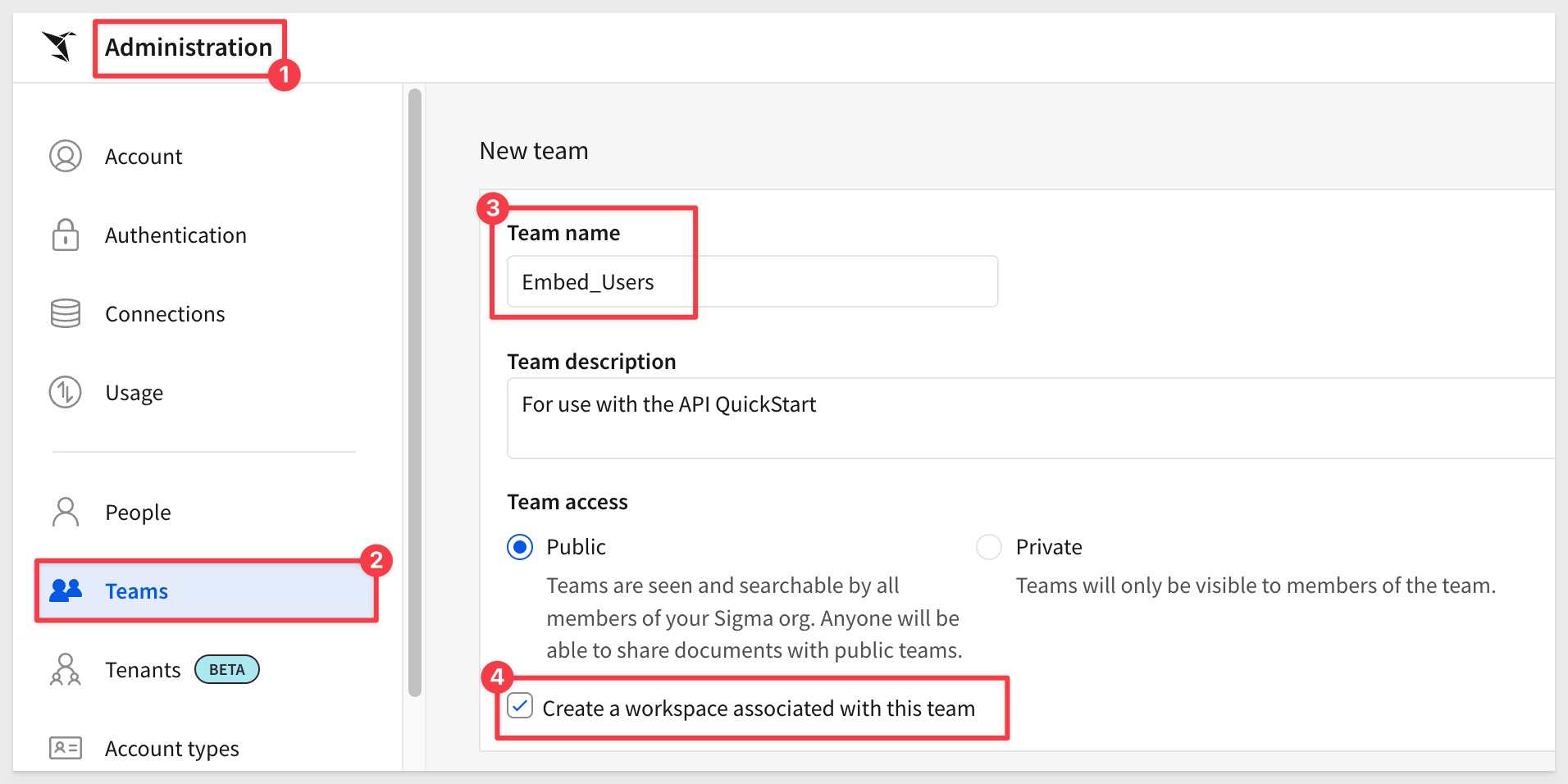This screenshot has width=1568, height=784.
Task: Click the Sigma bird logo icon
Action: 59,46
